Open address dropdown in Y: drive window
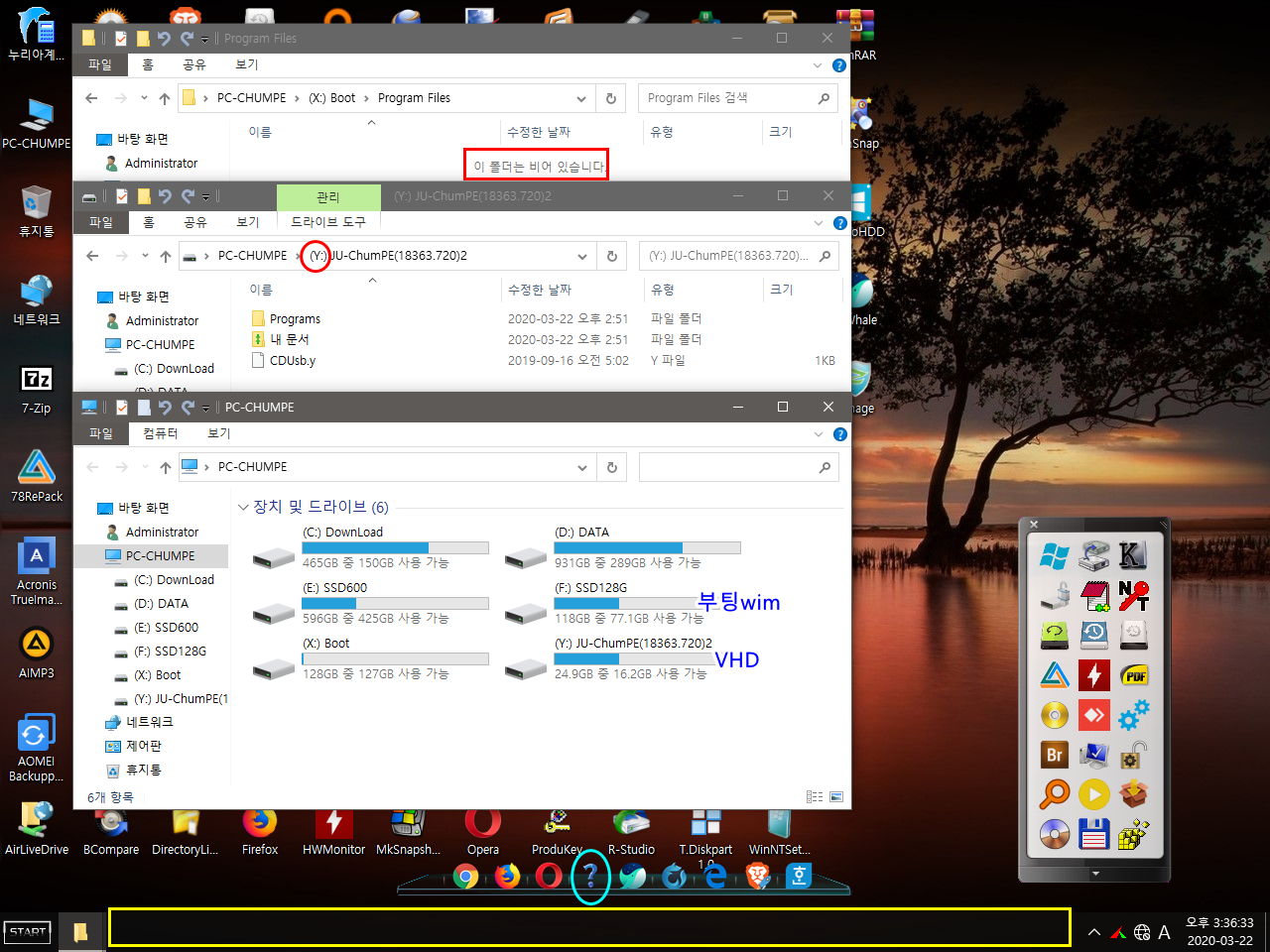1270x952 pixels. click(582, 256)
